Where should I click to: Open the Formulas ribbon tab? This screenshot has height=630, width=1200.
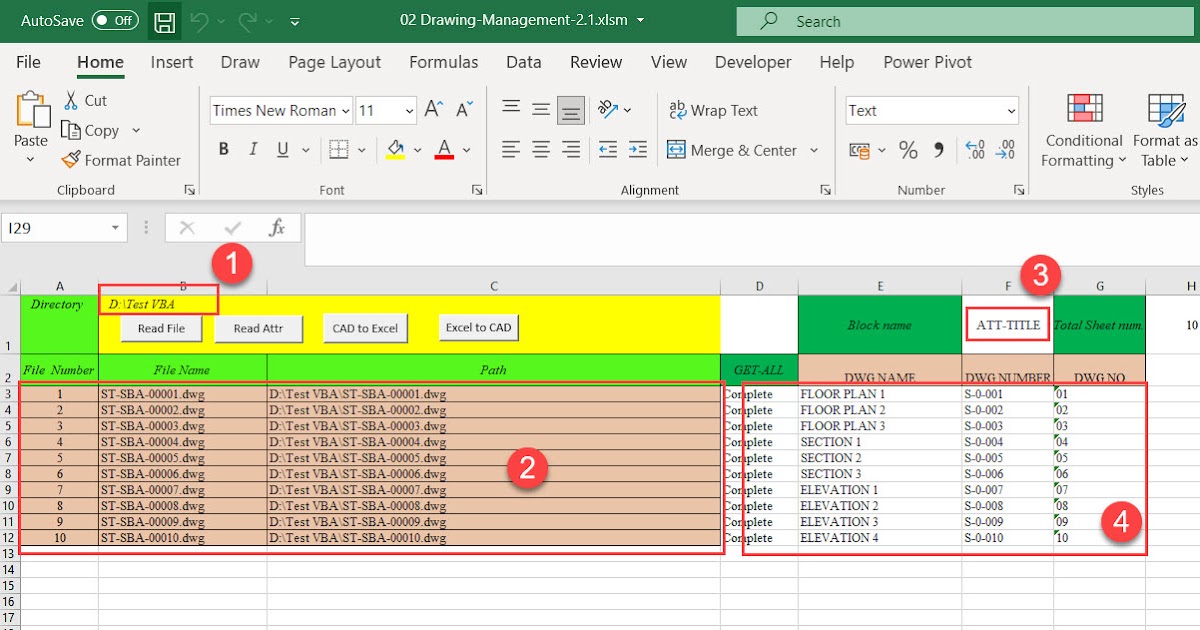(444, 62)
